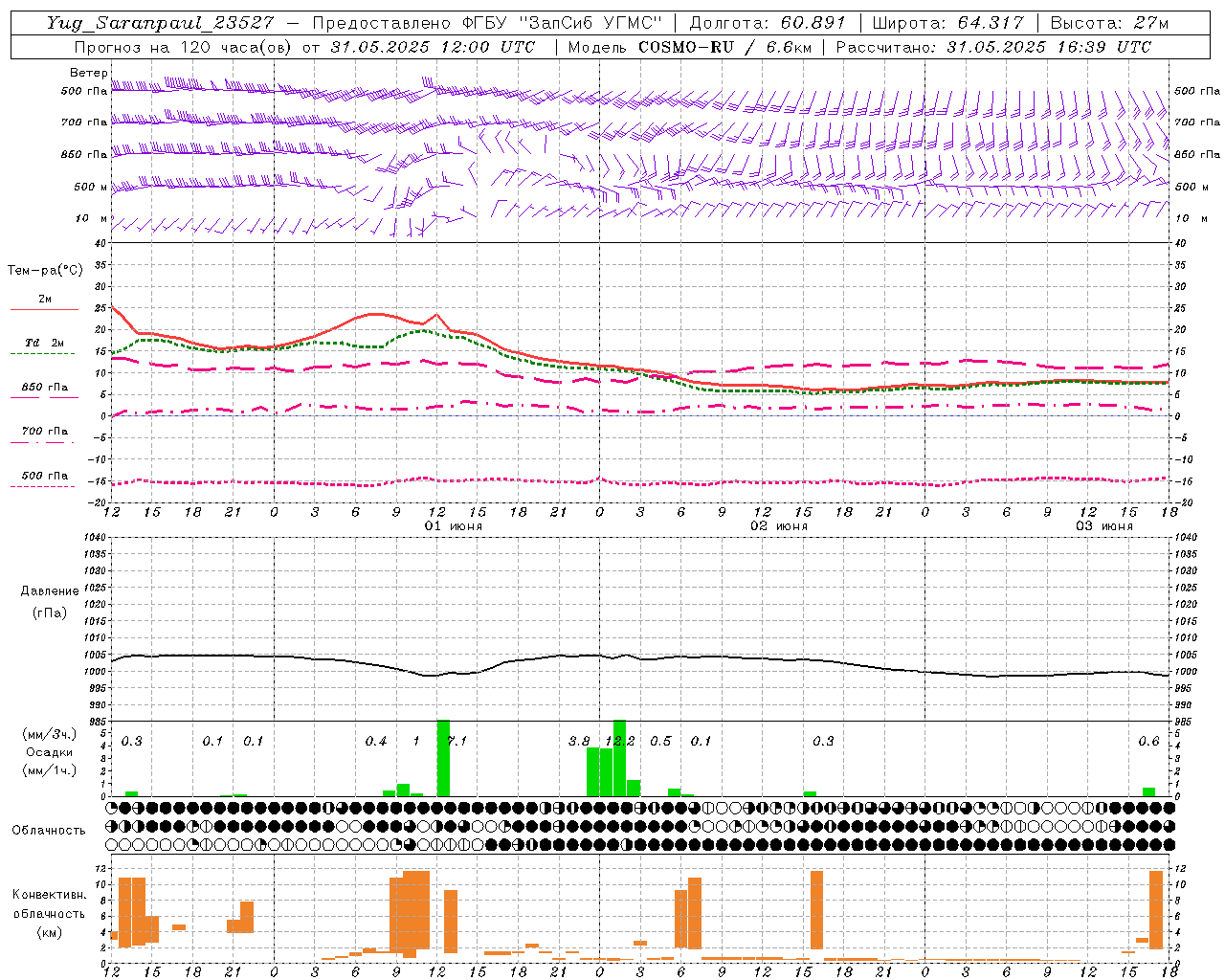Click the "Конвективн." convective cloud label

49,895
